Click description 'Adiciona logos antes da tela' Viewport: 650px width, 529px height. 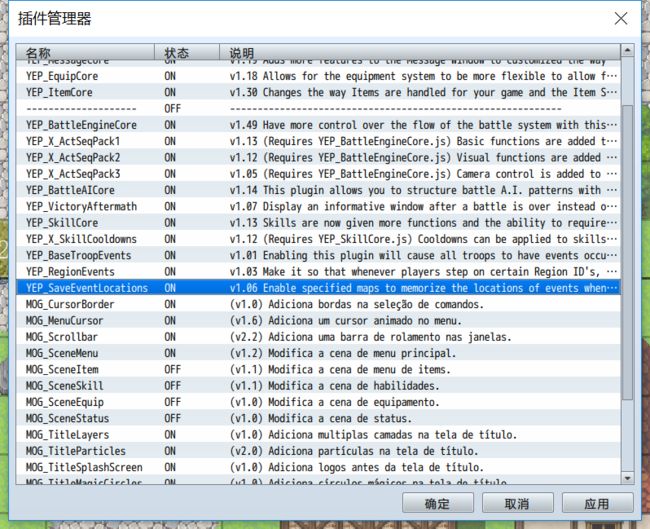[x=357, y=467]
